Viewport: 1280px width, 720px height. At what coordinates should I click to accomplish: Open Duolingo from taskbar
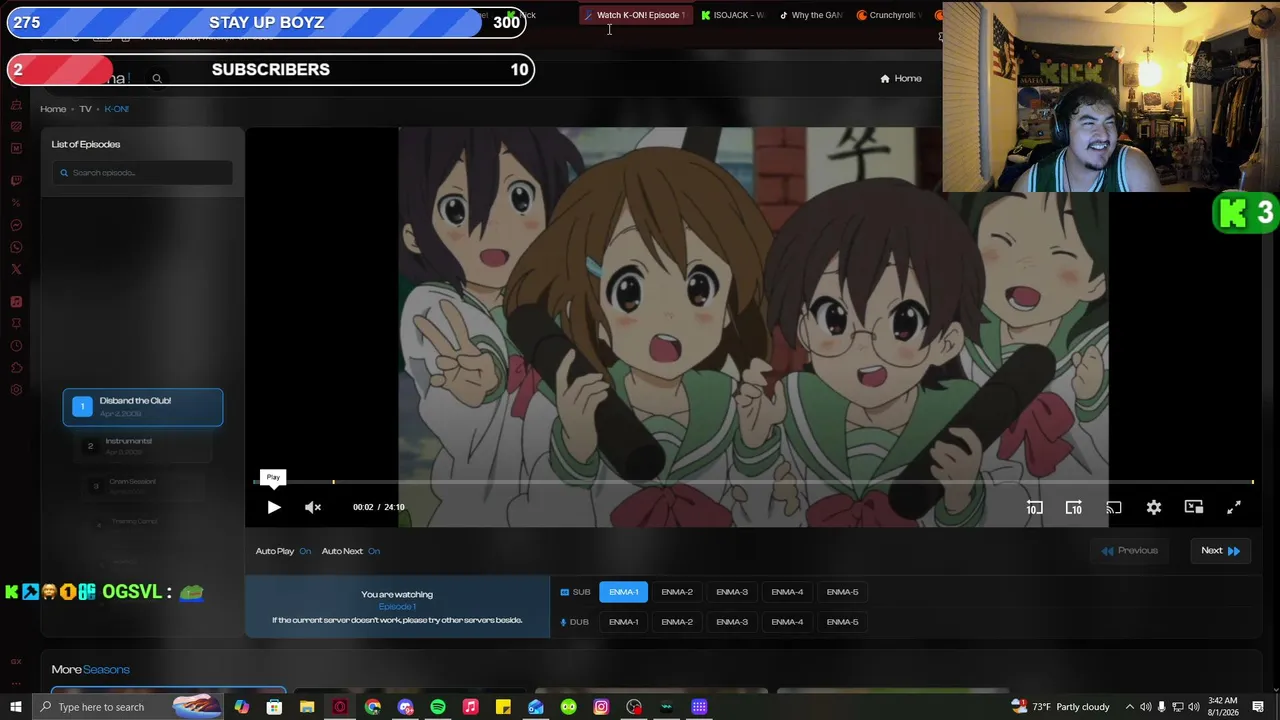click(568, 707)
